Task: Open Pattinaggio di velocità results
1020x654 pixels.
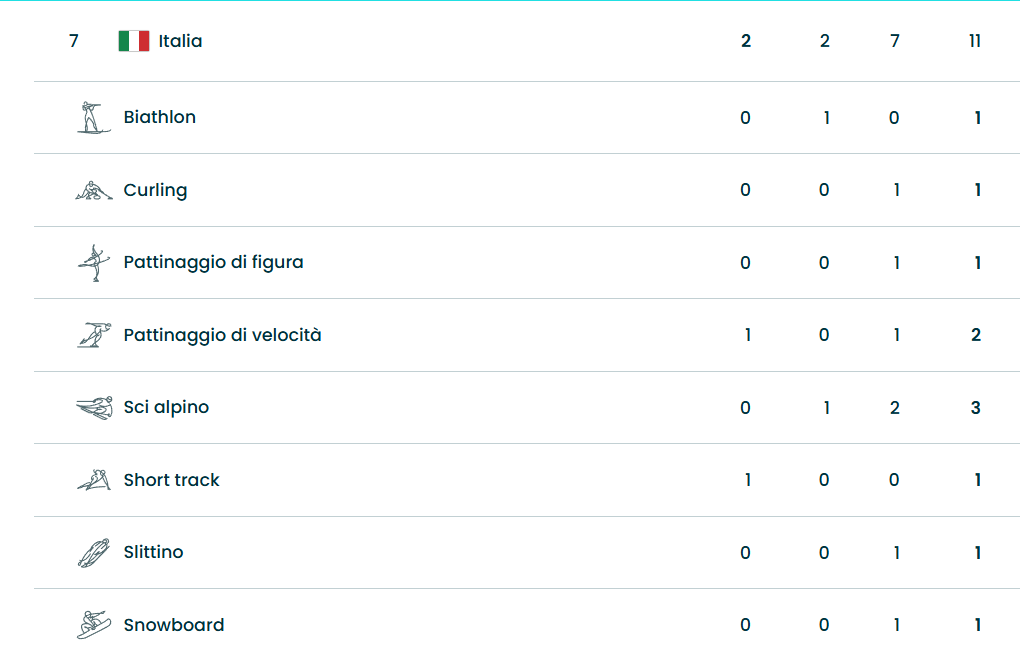Action: click(x=222, y=335)
